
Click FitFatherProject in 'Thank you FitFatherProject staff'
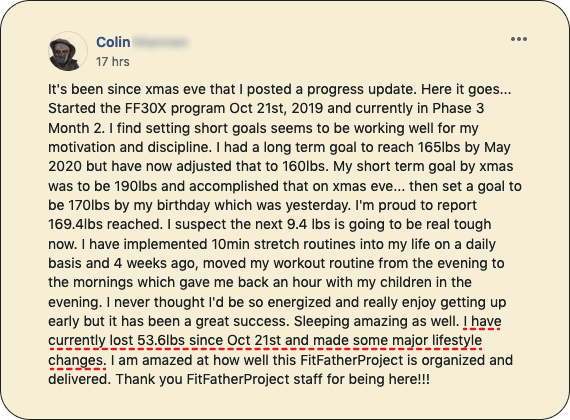[x=238, y=379]
